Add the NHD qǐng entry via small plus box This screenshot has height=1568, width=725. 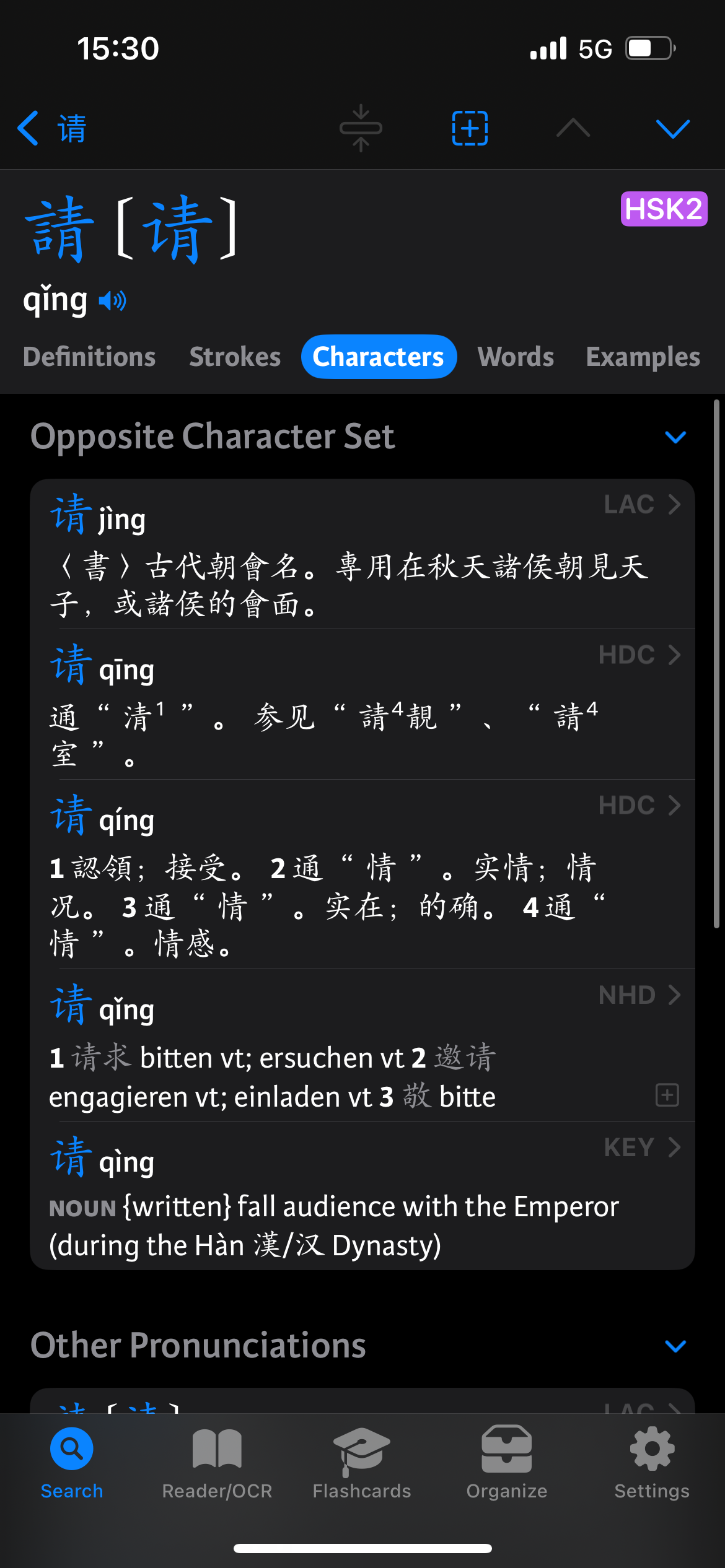[x=667, y=1095]
